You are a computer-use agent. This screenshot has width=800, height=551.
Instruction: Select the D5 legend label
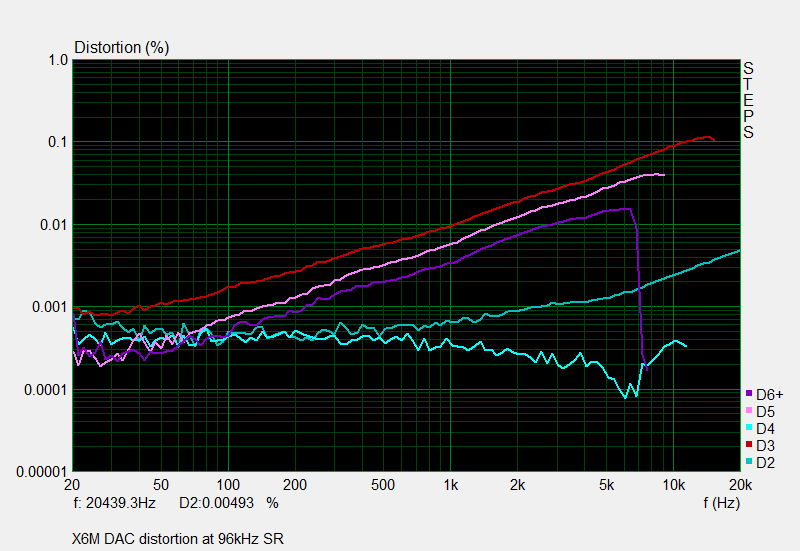coord(765,412)
